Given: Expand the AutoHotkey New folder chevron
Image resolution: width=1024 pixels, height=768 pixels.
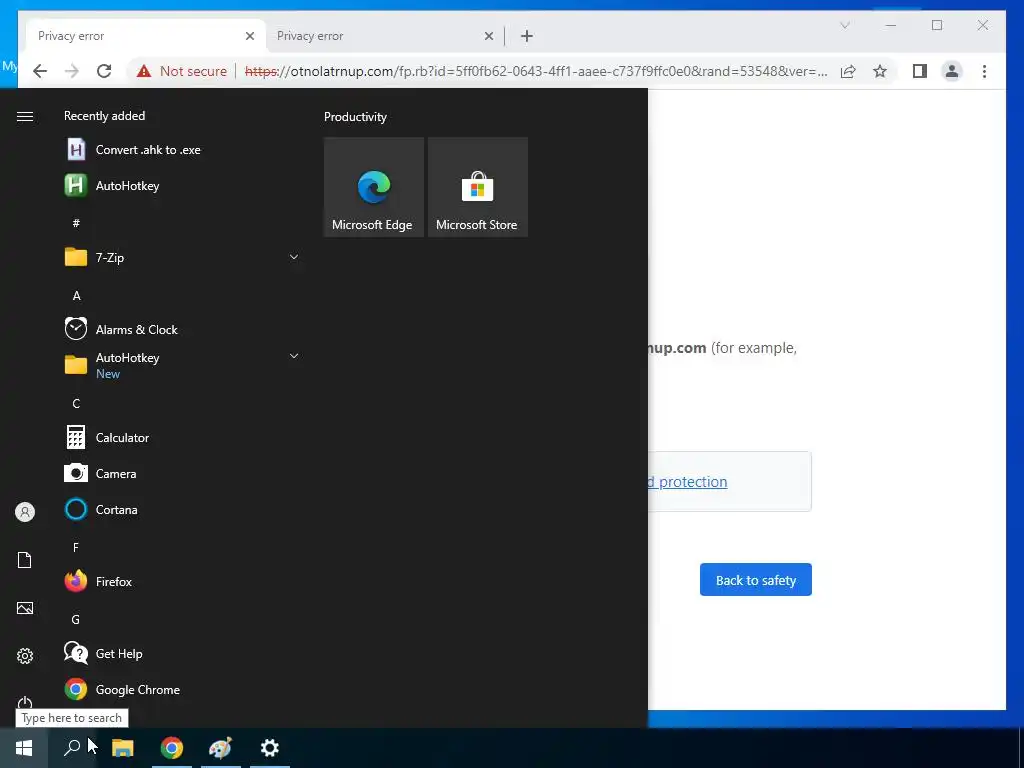Looking at the screenshot, I should [x=294, y=356].
